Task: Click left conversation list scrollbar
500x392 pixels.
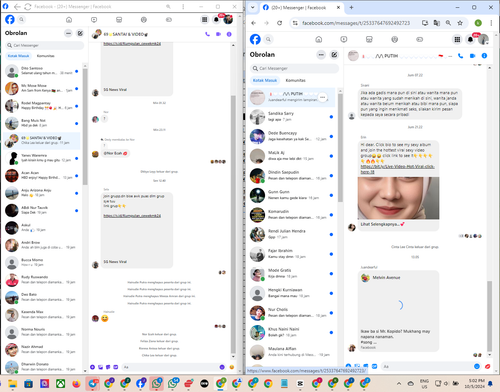Action: 85,127
